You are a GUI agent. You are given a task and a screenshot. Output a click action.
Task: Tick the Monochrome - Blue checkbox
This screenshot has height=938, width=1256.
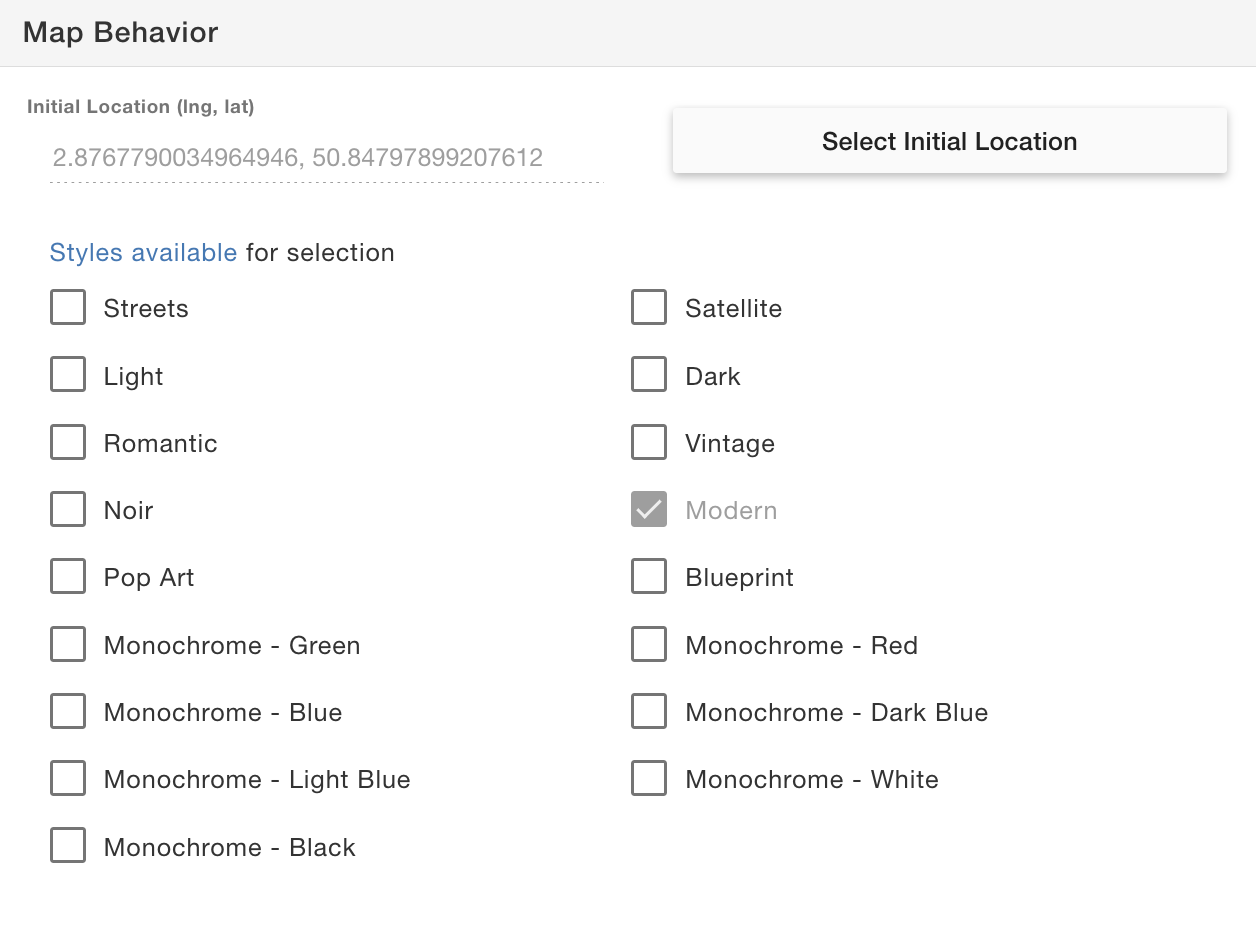[x=68, y=712]
